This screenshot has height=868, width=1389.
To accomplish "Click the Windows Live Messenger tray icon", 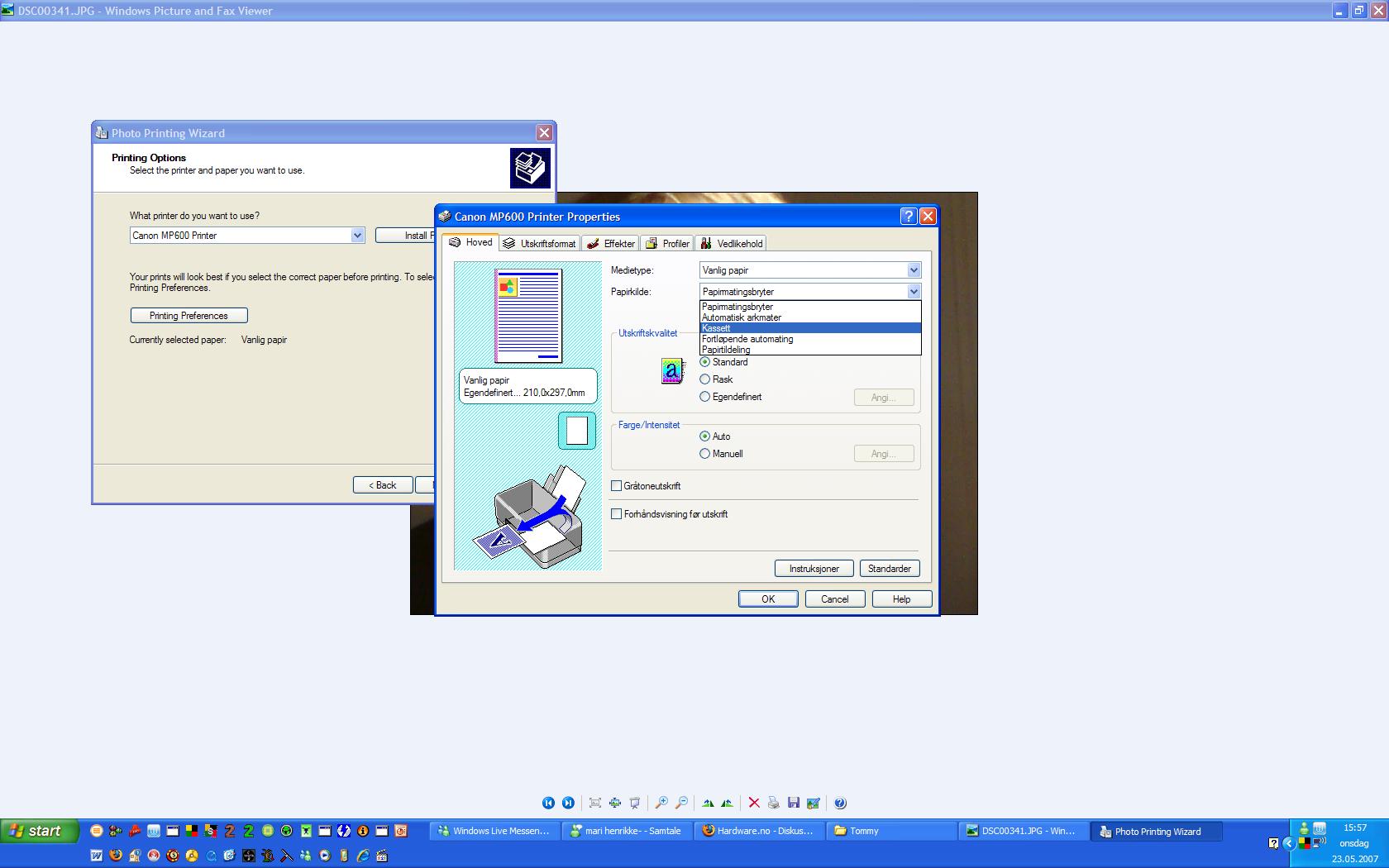I will [x=1304, y=829].
